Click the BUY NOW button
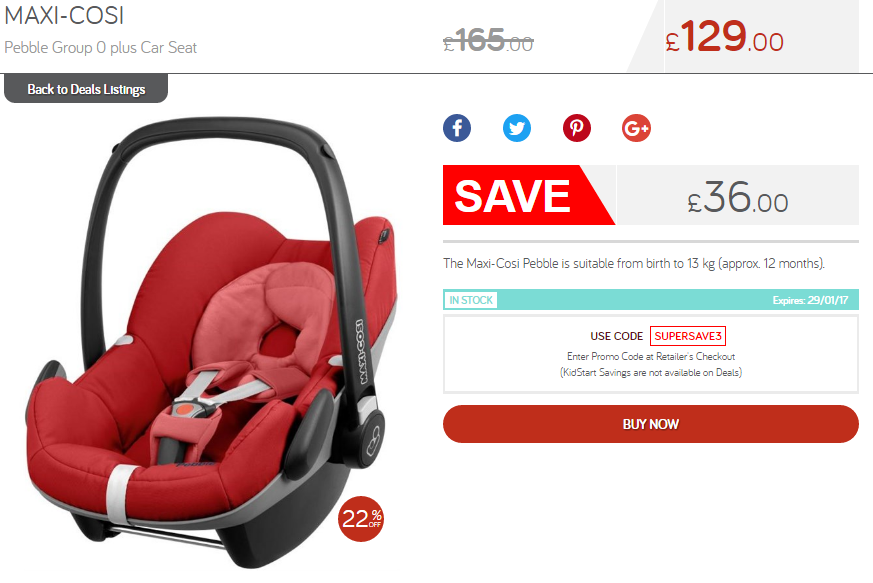 pos(650,424)
